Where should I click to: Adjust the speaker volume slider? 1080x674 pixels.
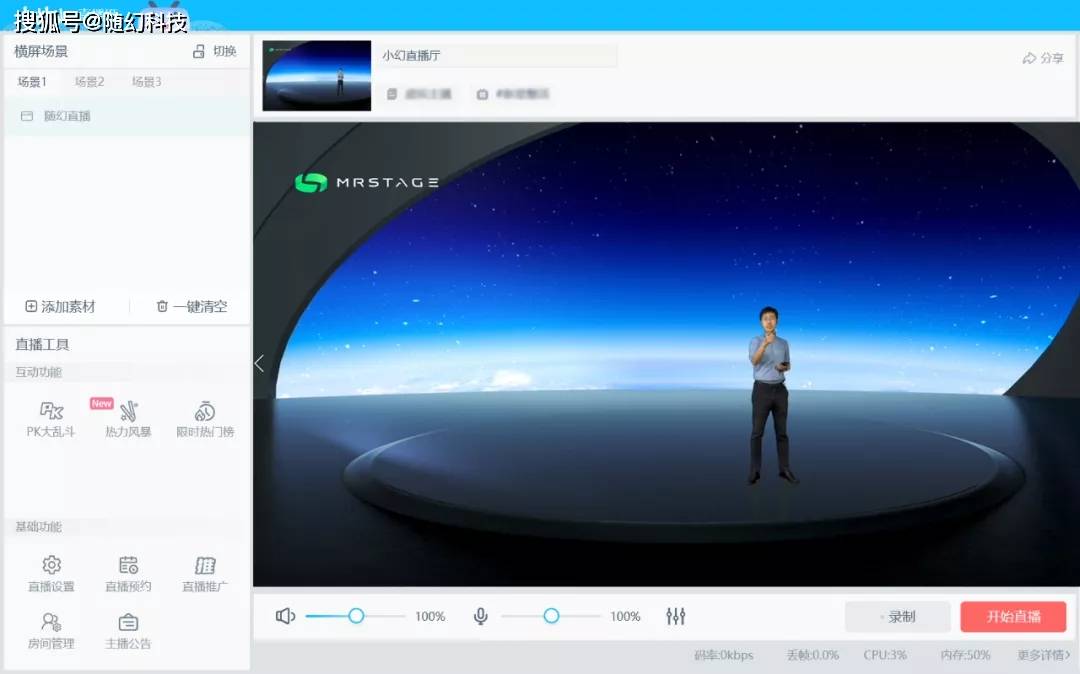point(355,617)
